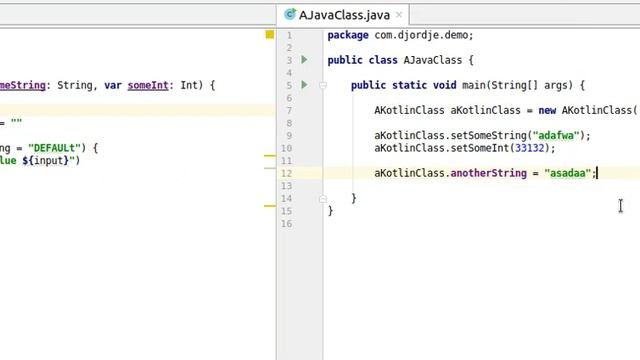Click the warning stripe mark beside line 11
Image resolution: width=640 pixels, height=360 pixels.
click(270, 168)
